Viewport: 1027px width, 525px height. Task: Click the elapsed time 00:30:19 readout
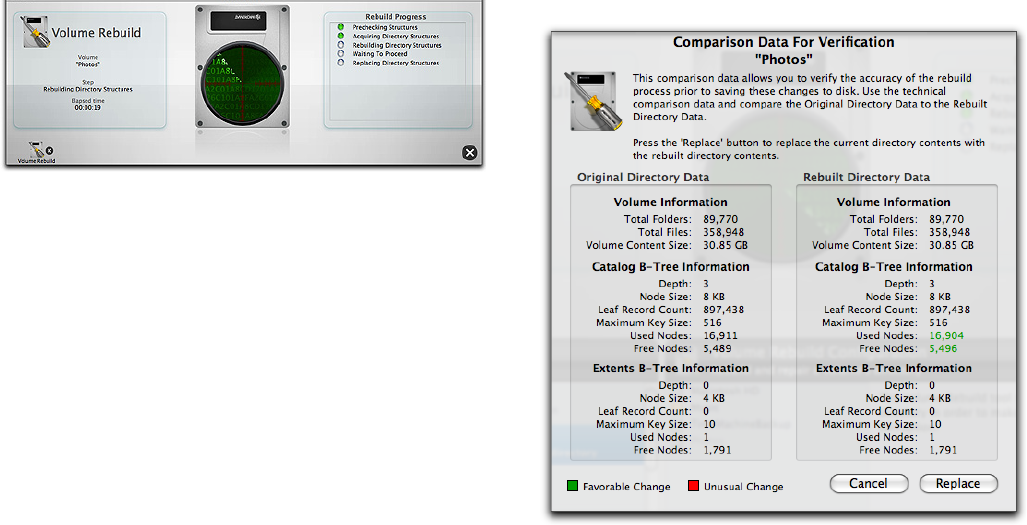tap(87, 107)
